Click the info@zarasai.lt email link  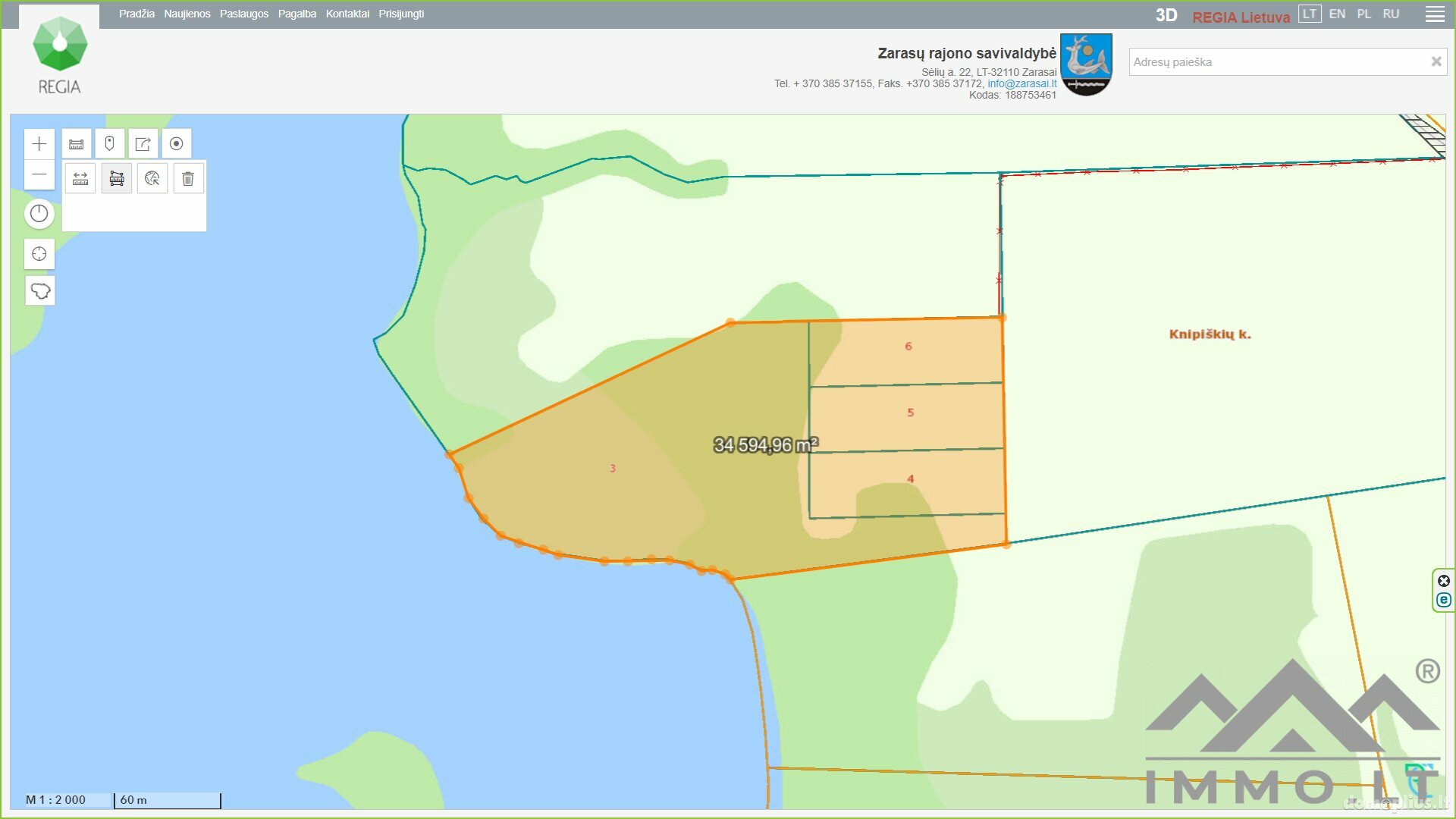[1021, 83]
